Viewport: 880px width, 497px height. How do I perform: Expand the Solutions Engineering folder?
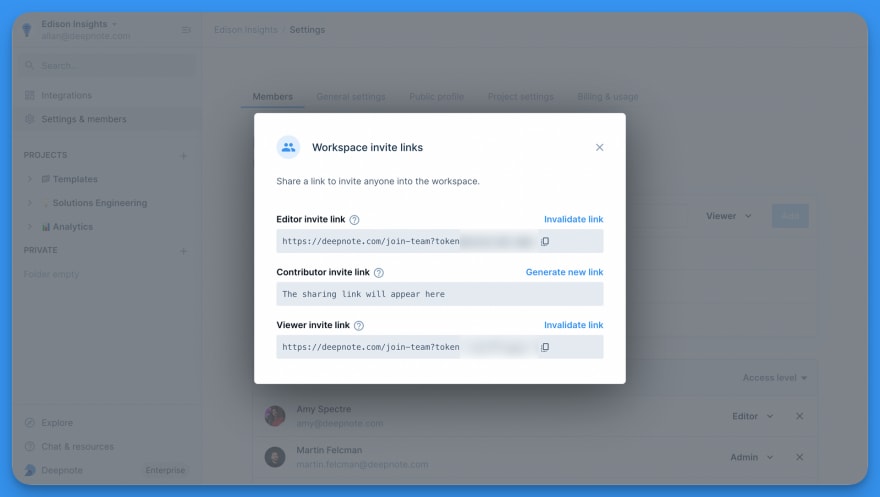(29, 203)
